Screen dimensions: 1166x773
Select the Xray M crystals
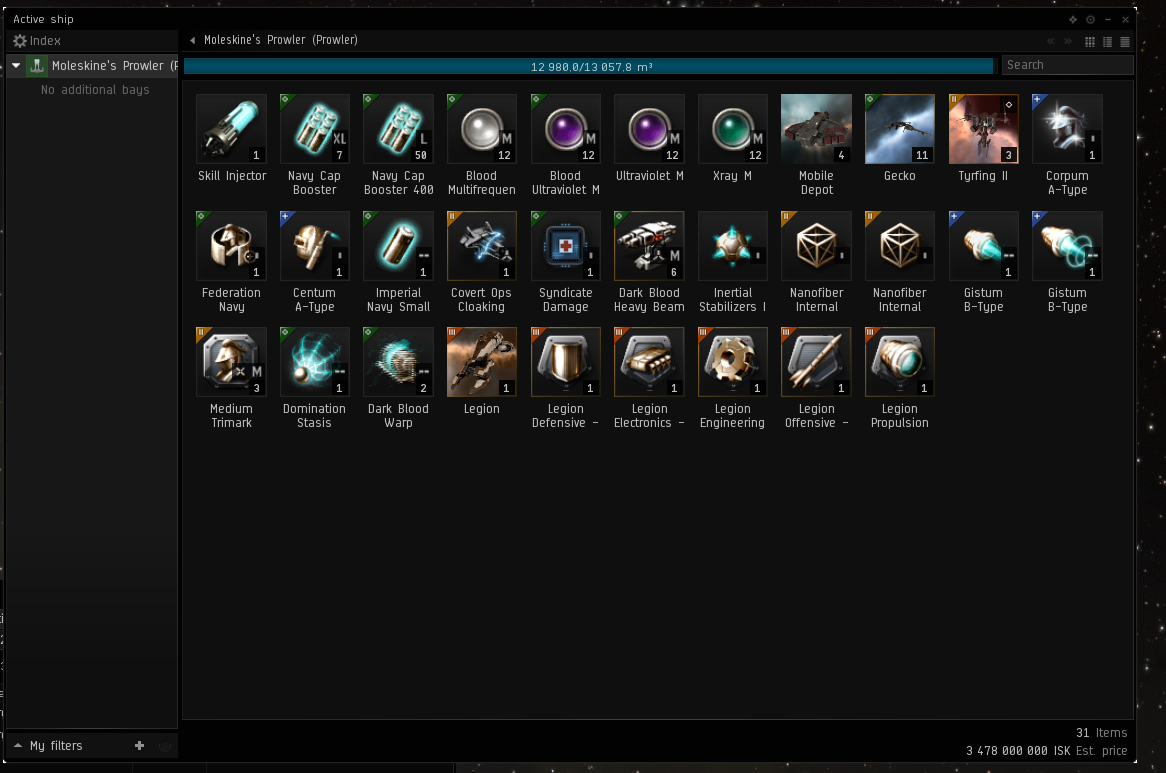732,129
